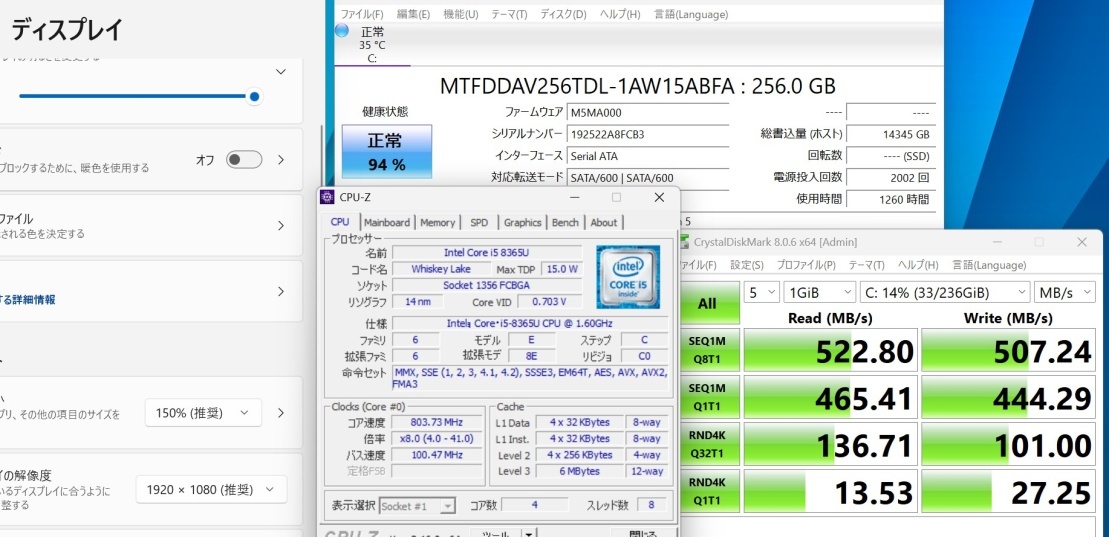The height and width of the screenshot is (537, 1109).
Task: Toggle the night light switch off/on
Action: 244,160
